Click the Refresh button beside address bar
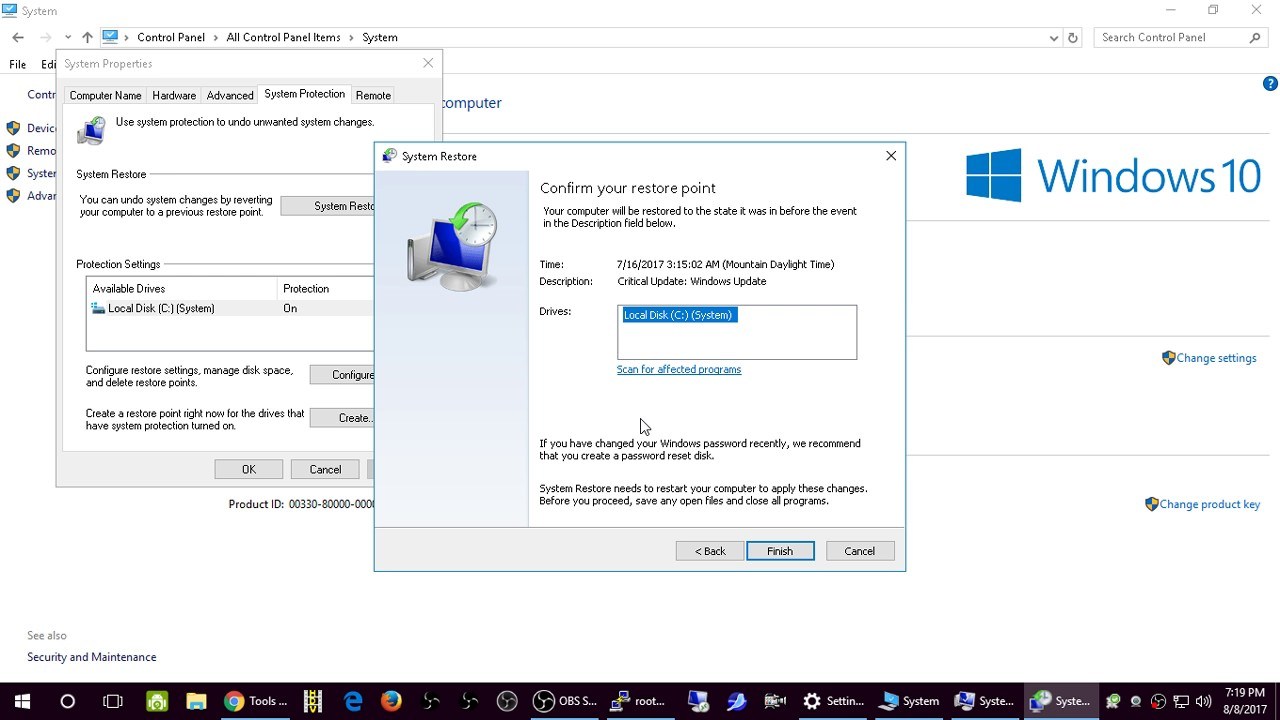Screen dimensions: 1280x720 point(1073,37)
